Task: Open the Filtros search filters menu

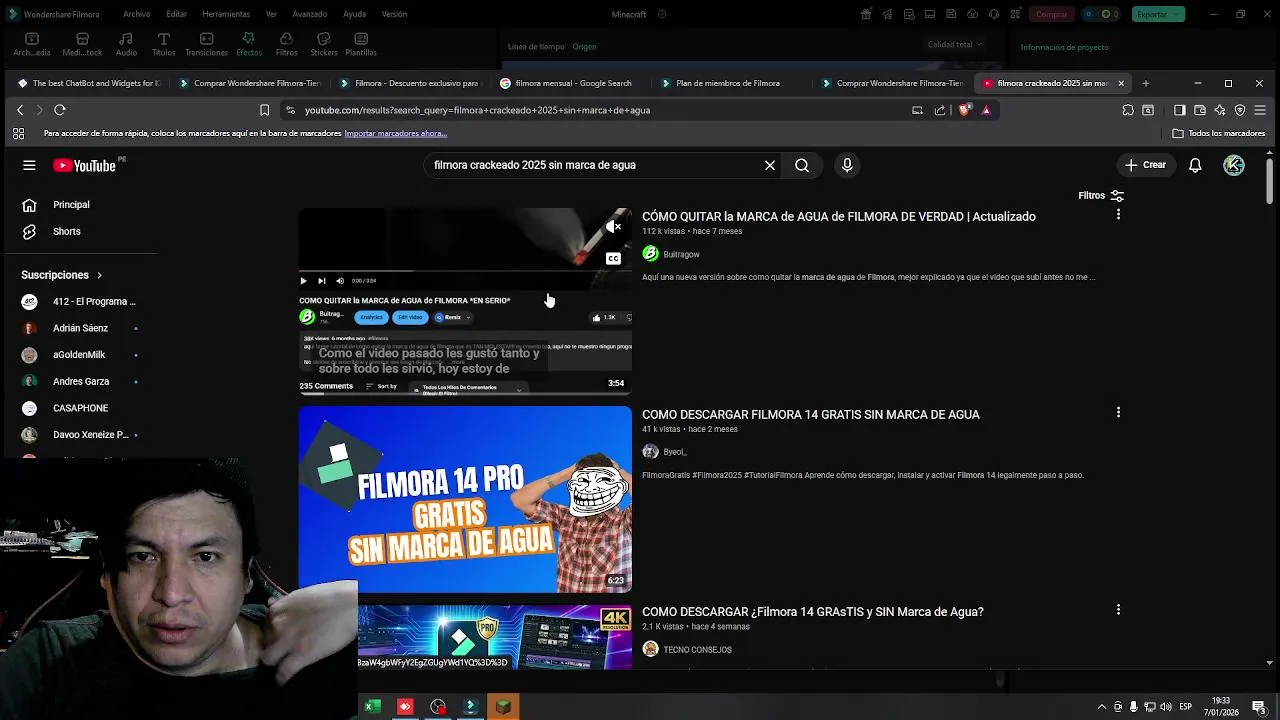Action: pyautogui.click(x=1101, y=195)
